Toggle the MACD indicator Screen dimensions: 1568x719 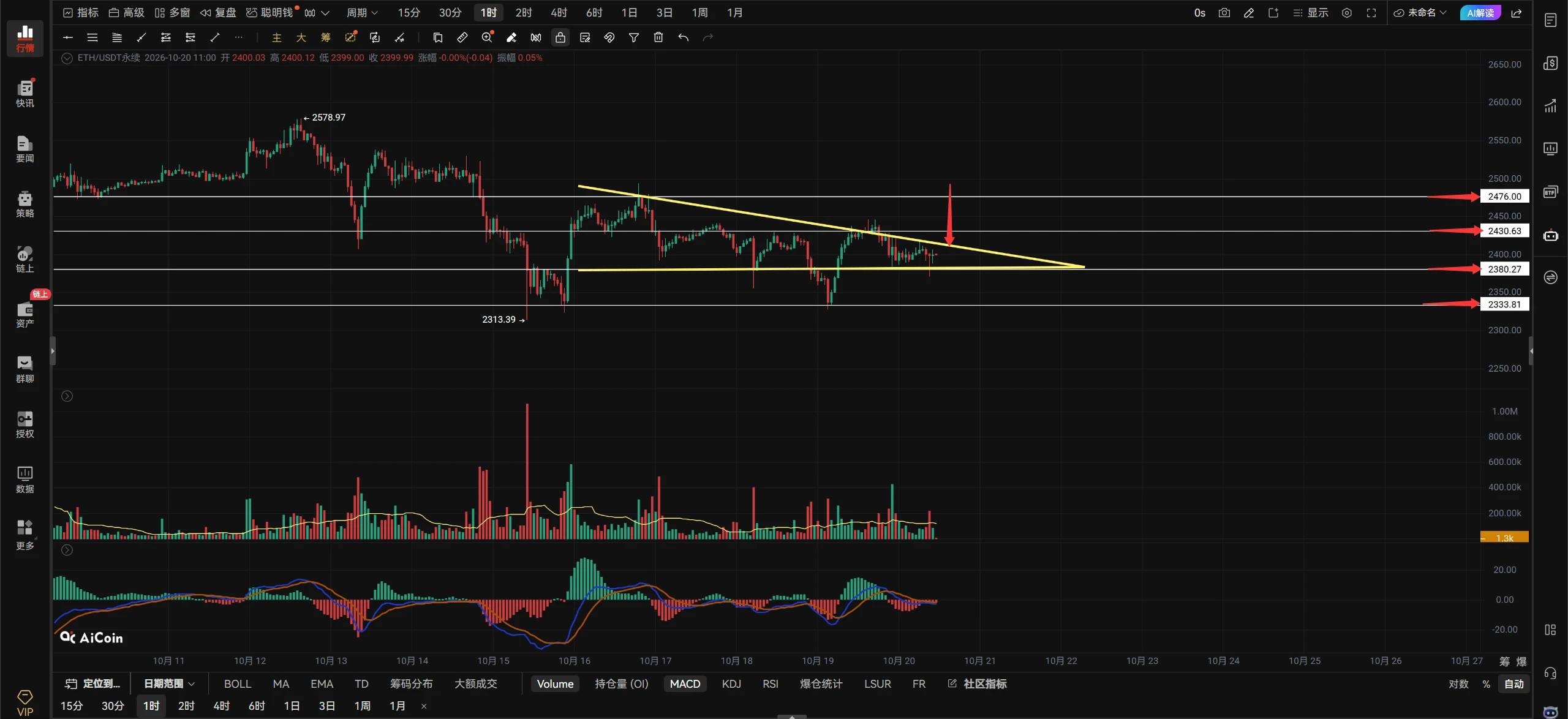coord(685,683)
